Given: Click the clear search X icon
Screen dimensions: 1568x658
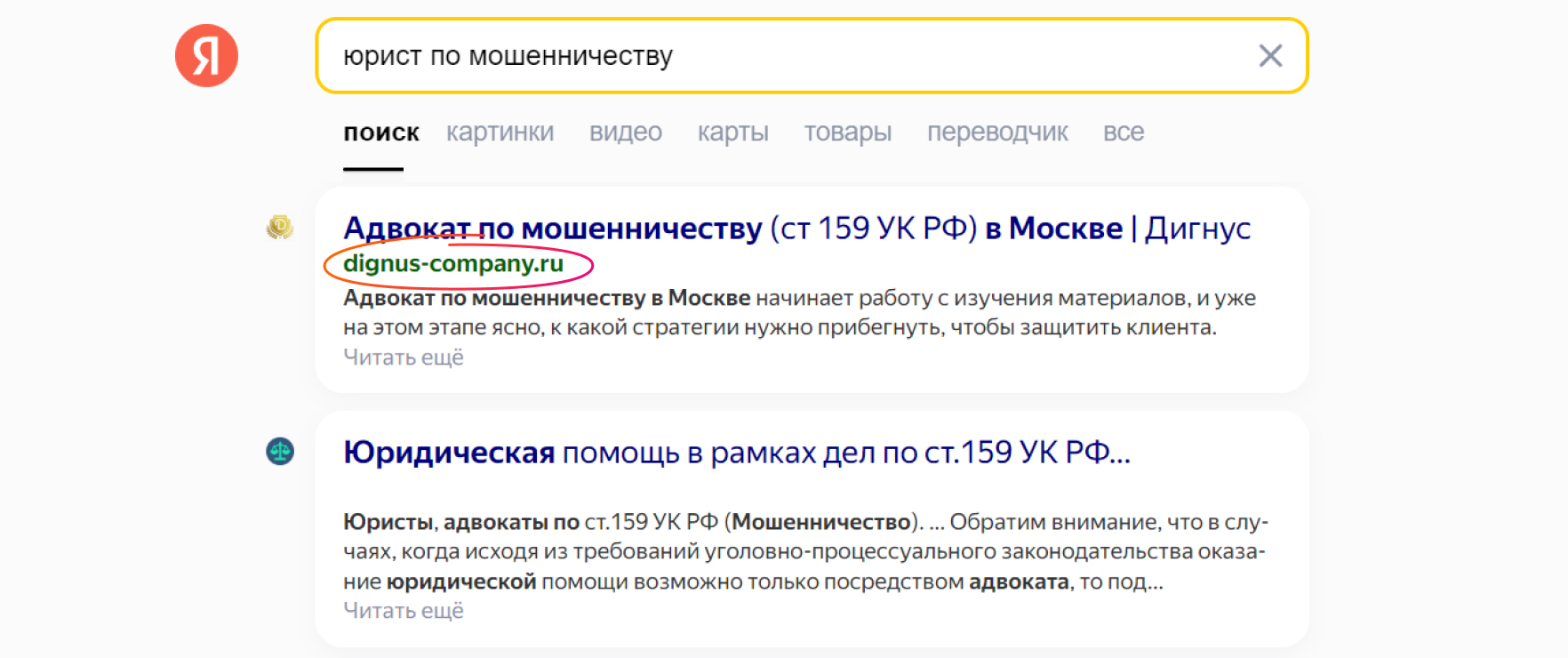Looking at the screenshot, I should pos(1269,56).
